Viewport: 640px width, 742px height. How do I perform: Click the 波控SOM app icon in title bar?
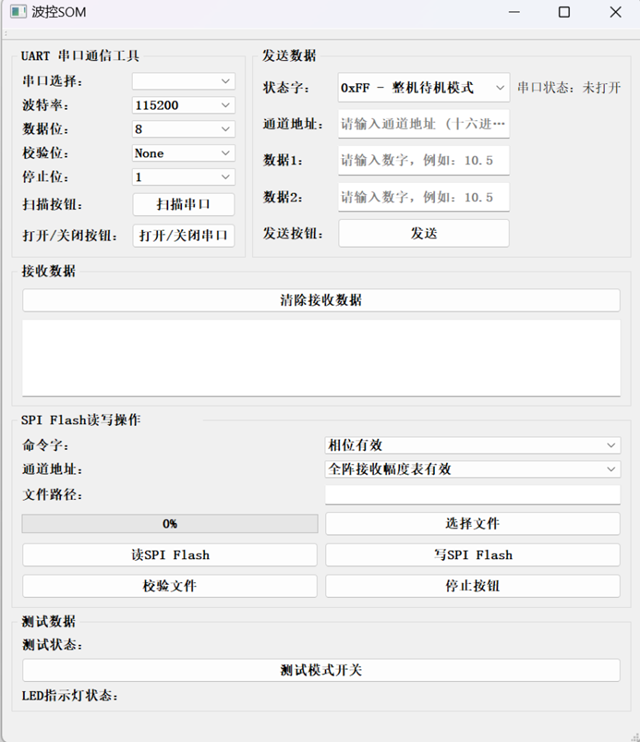17,12
